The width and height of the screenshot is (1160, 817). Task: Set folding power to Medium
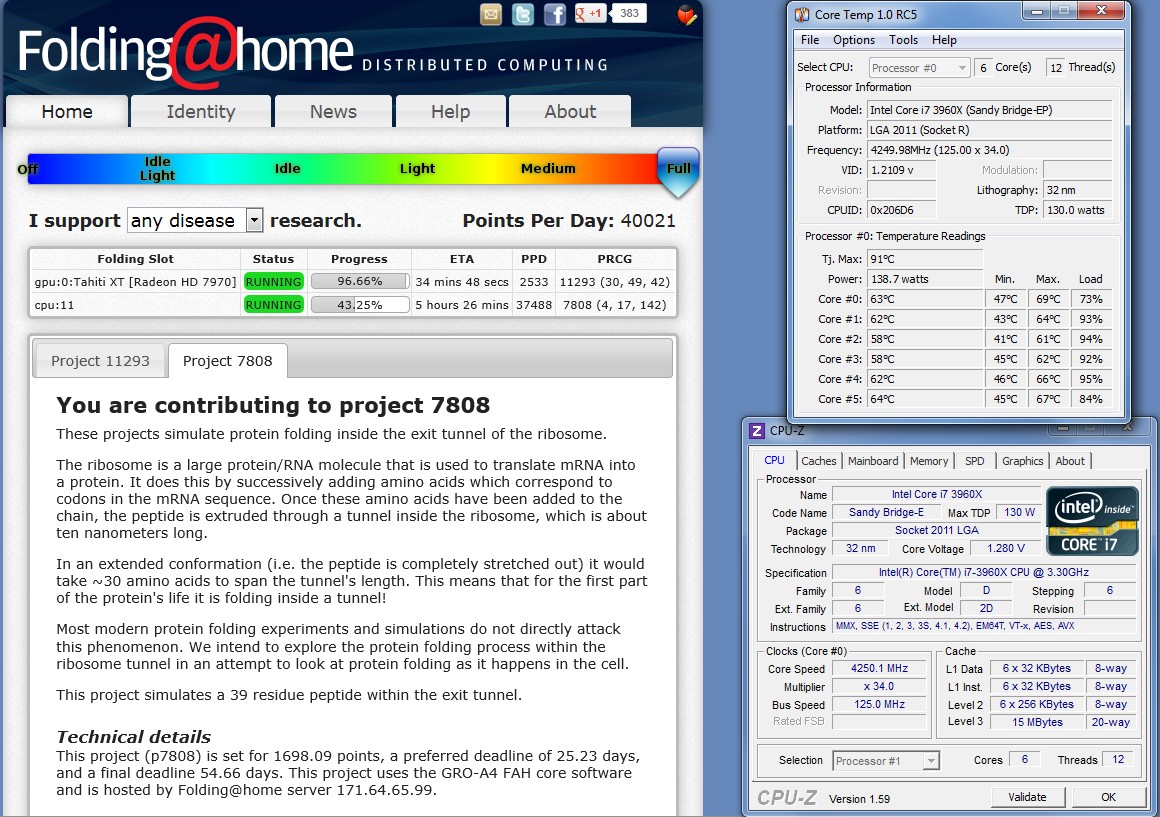pos(547,169)
